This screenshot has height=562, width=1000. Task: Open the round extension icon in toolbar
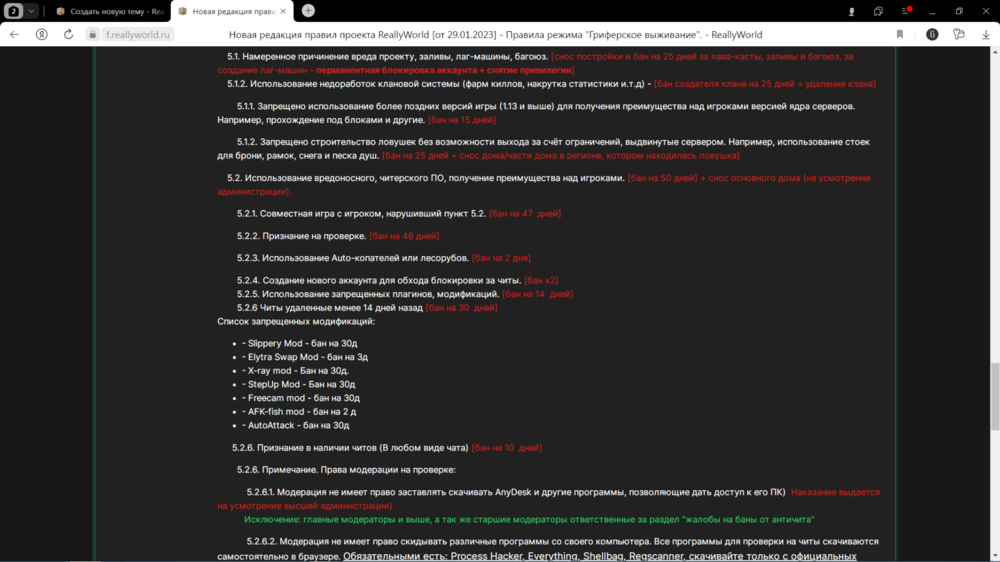tap(932, 34)
